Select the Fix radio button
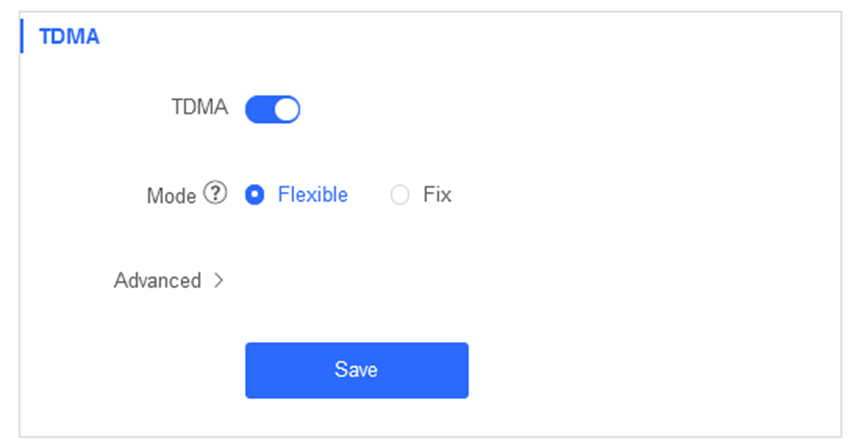The image size is (850, 444). pyautogui.click(x=400, y=195)
